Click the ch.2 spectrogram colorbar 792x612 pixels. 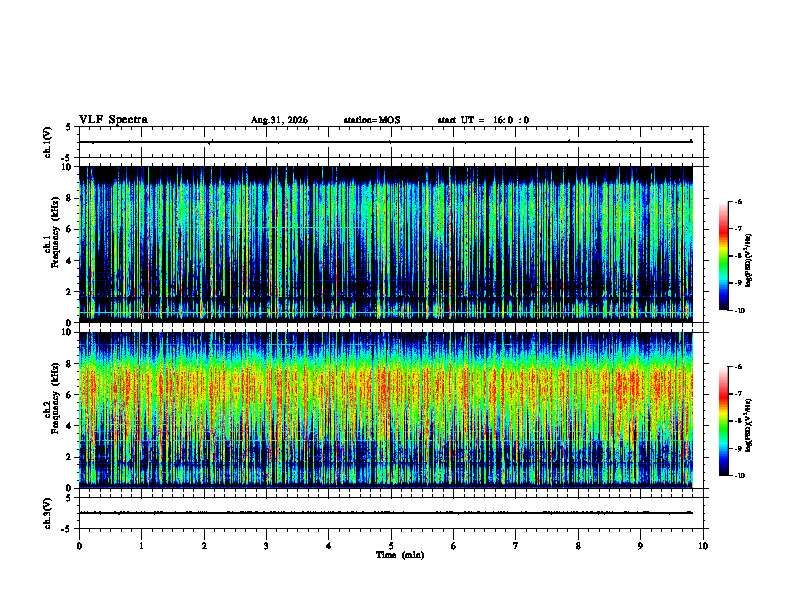tap(723, 421)
